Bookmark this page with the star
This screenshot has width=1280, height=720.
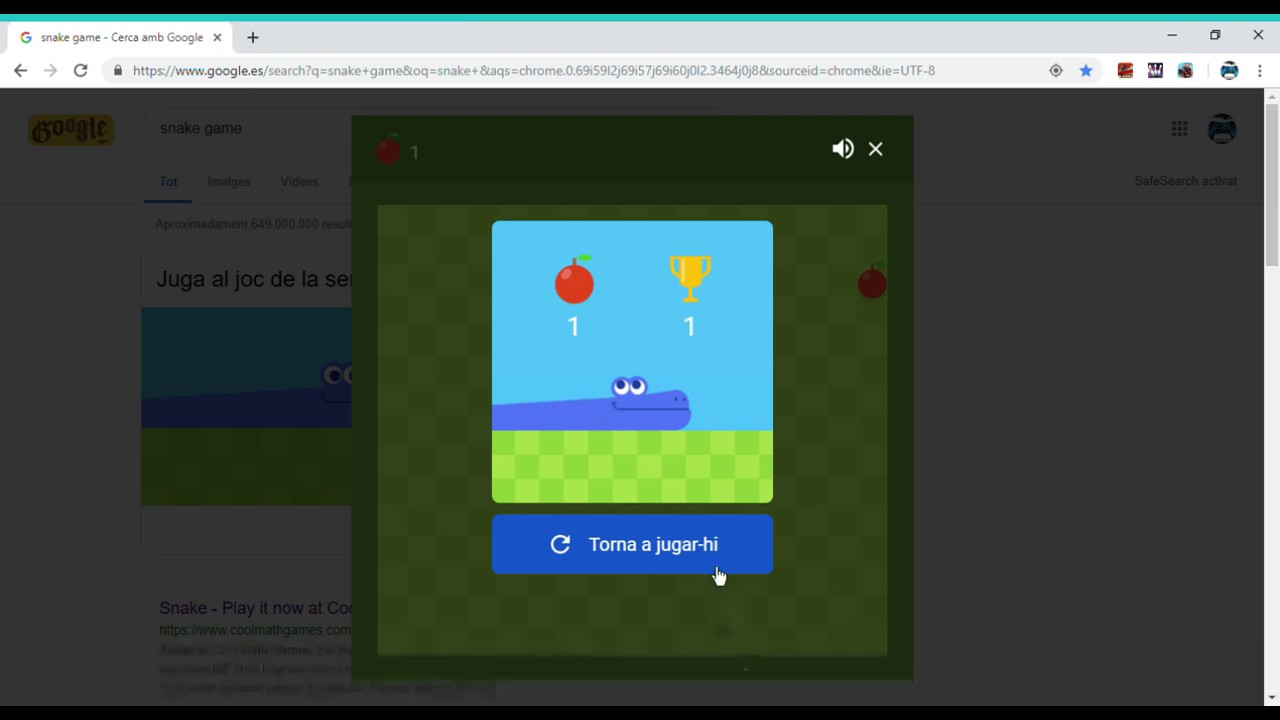(1086, 71)
